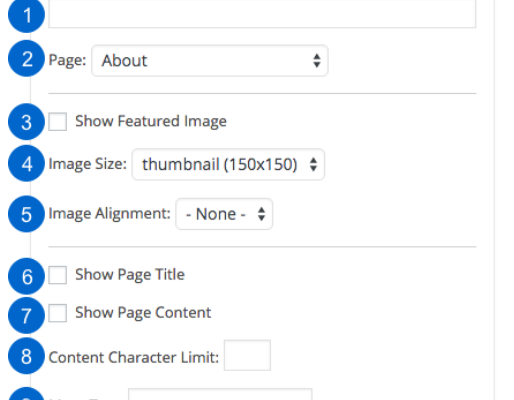This screenshot has height=400, width=514.
Task: Click the blue number 7 badge
Action: click(x=26, y=315)
